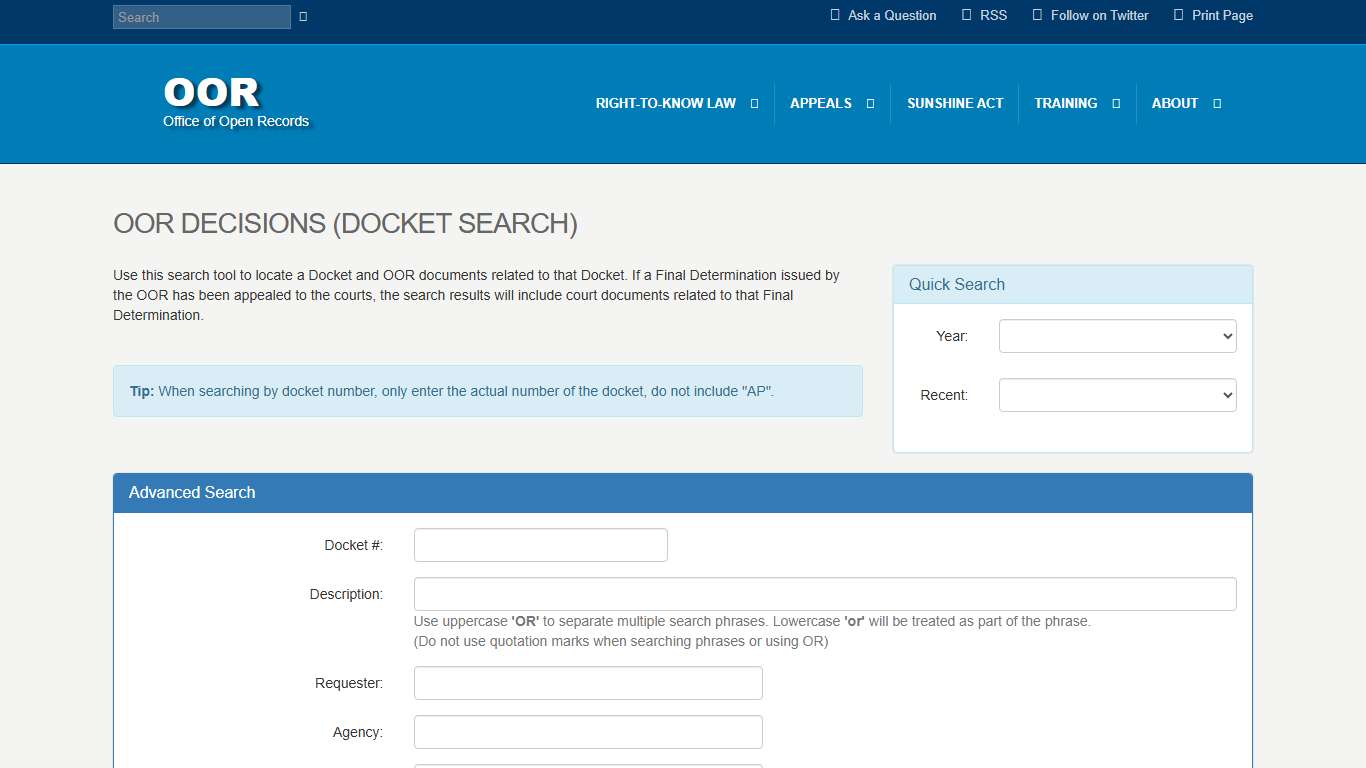Expand the ABOUT dropdown caret
The image size is (1366, 768).
point(1216,103)
